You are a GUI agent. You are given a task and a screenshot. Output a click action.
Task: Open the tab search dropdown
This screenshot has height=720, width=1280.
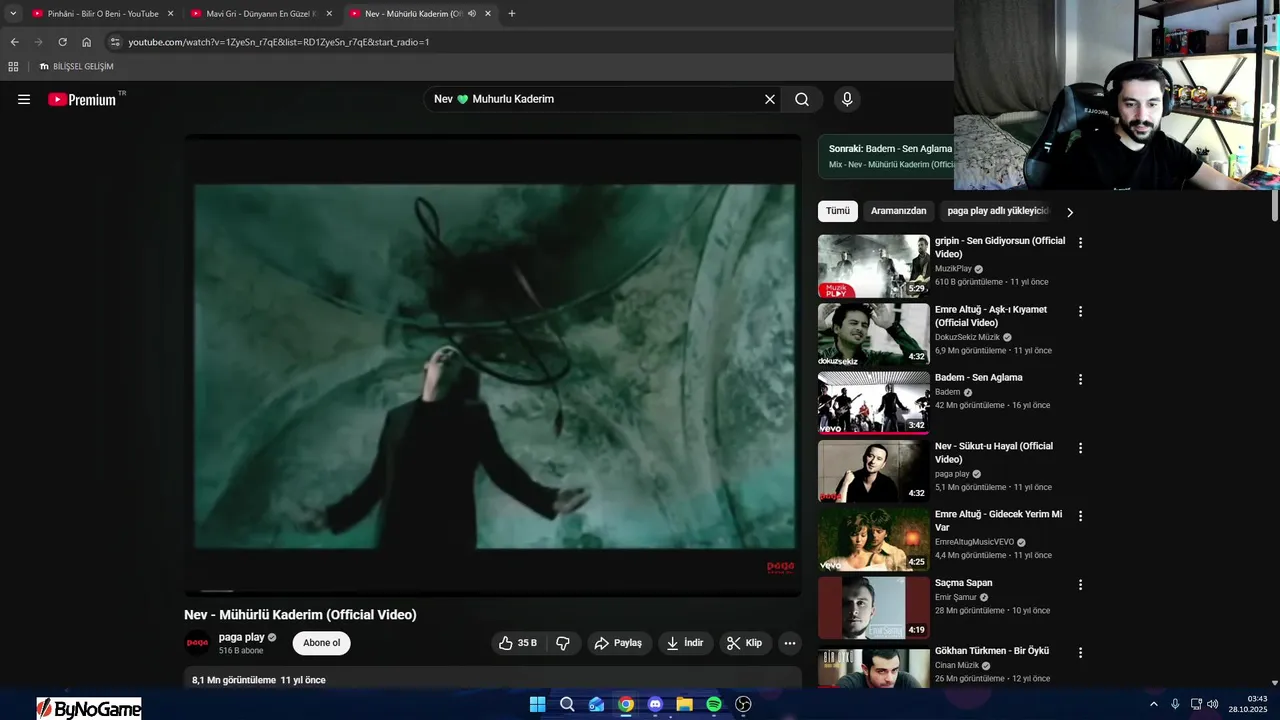tap(13, 14)
